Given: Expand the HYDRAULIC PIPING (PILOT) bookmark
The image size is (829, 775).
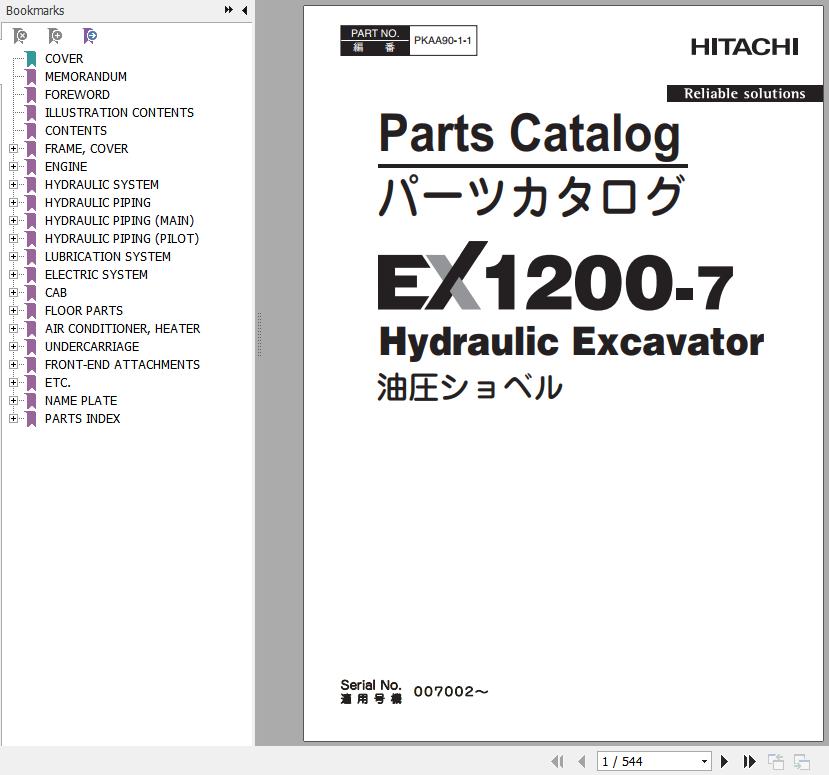Looking at the screenshot, I should click(x=13, y=238).
